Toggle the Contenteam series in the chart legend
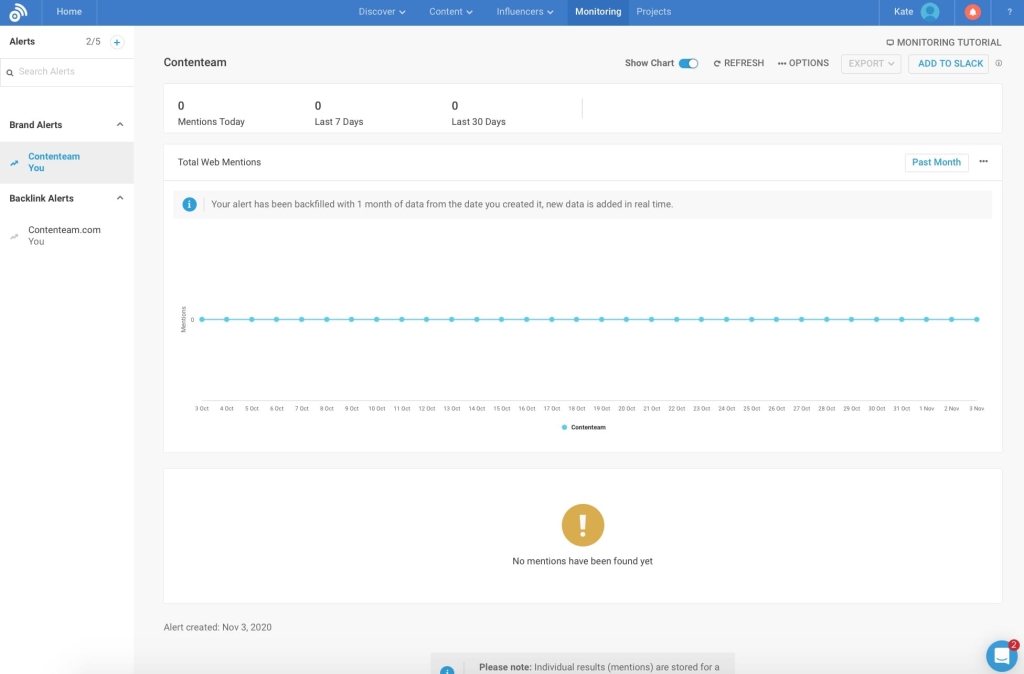Image resolution: width=1024 pixels, height=674 pixels. (x=584, y=427)
